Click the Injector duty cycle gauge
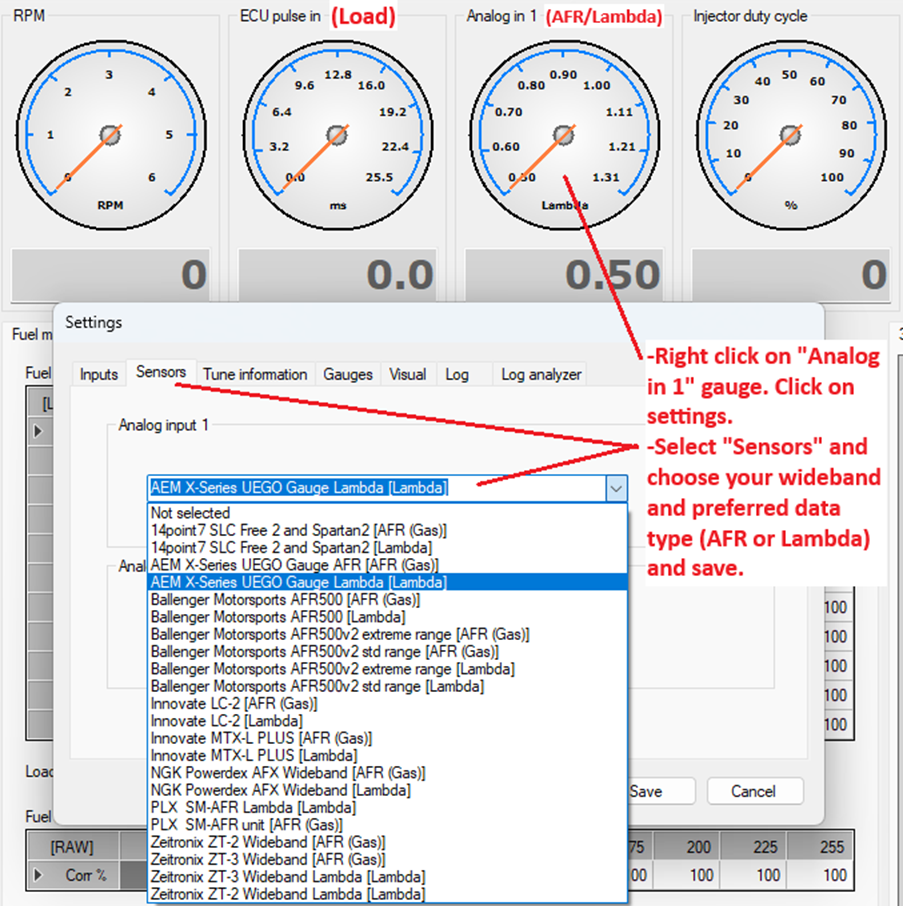 (791, 135)
